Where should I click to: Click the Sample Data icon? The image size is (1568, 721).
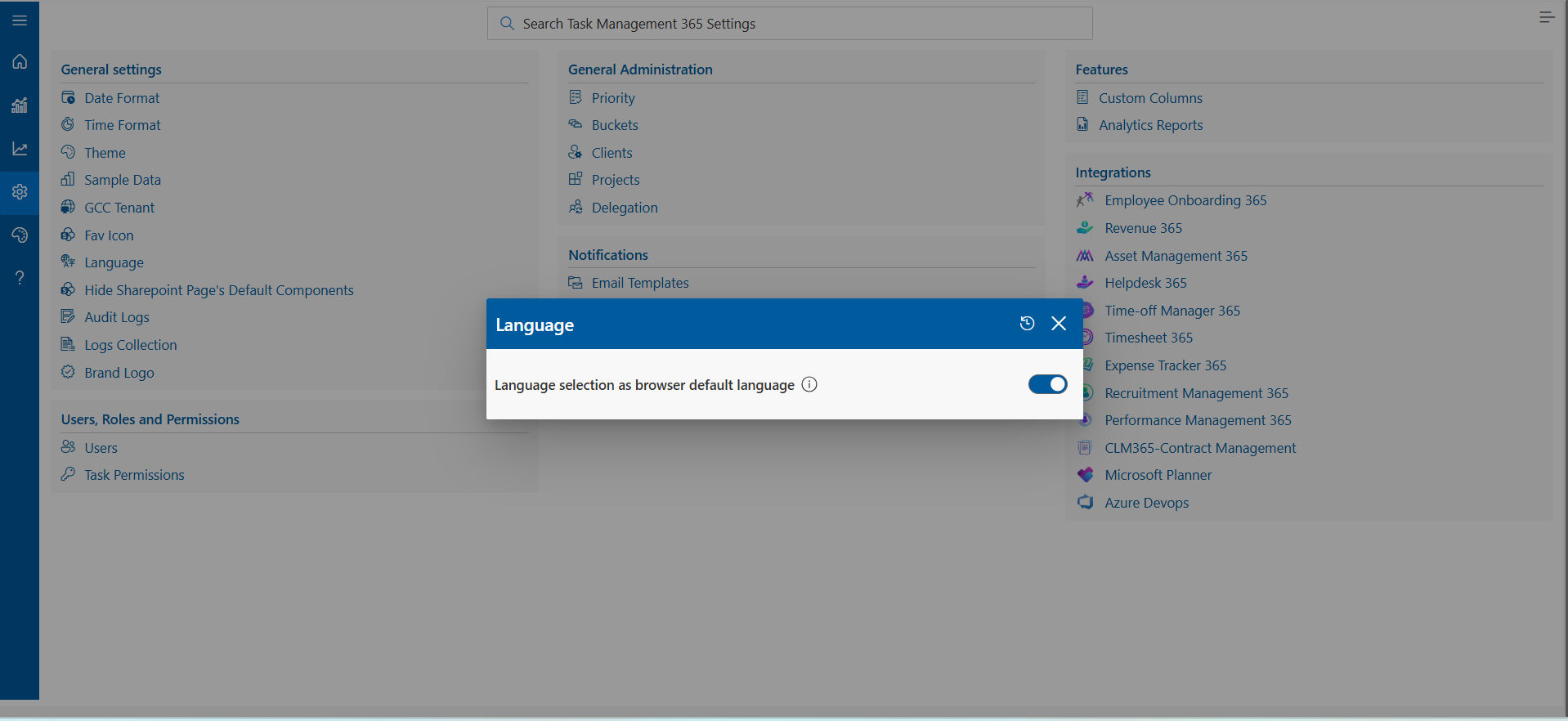tap(68, 179)
